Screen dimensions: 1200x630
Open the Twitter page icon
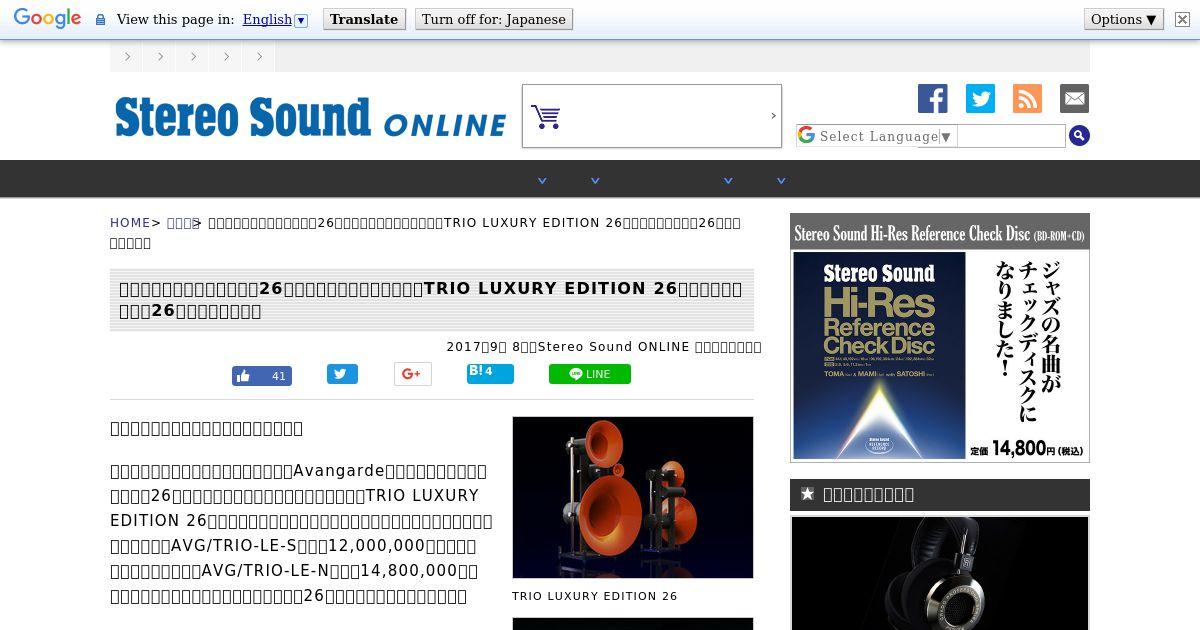click(x=980, y=98)
